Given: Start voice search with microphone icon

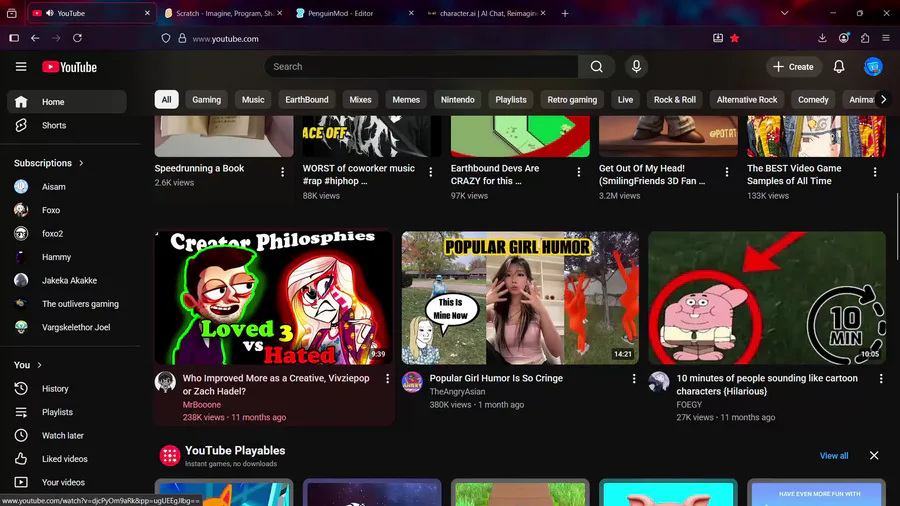Looking at the screenshot, I should tap(636, 67).
